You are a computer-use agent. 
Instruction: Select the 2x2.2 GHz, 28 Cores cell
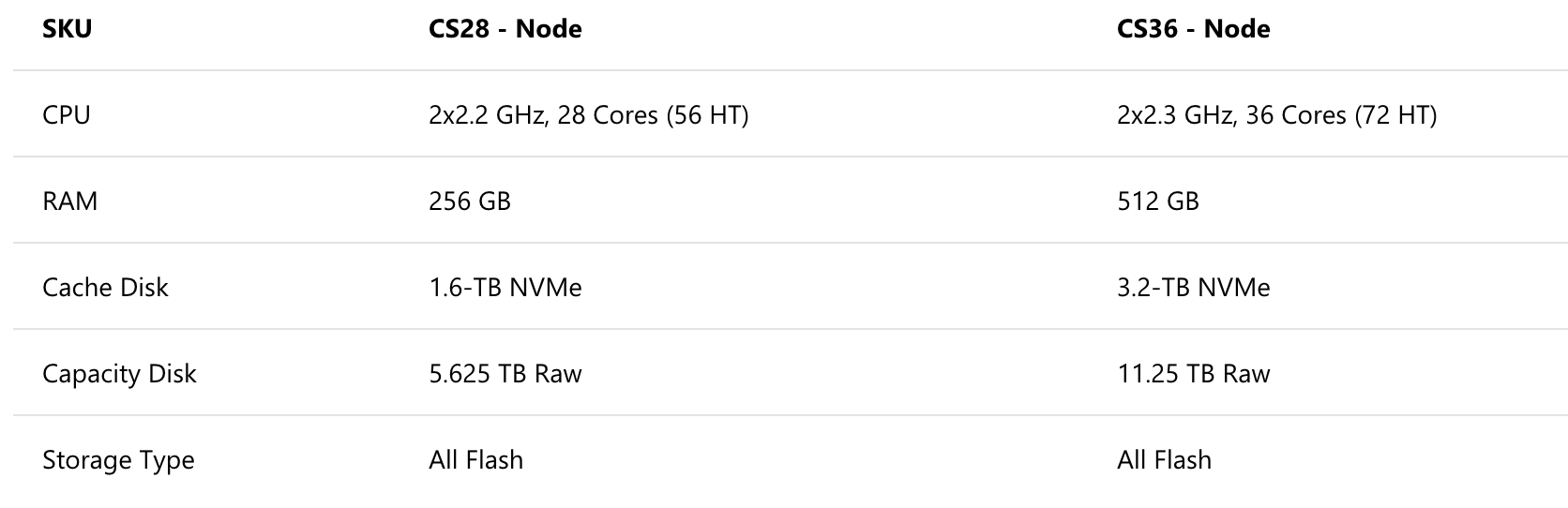[x=589, y=115]
